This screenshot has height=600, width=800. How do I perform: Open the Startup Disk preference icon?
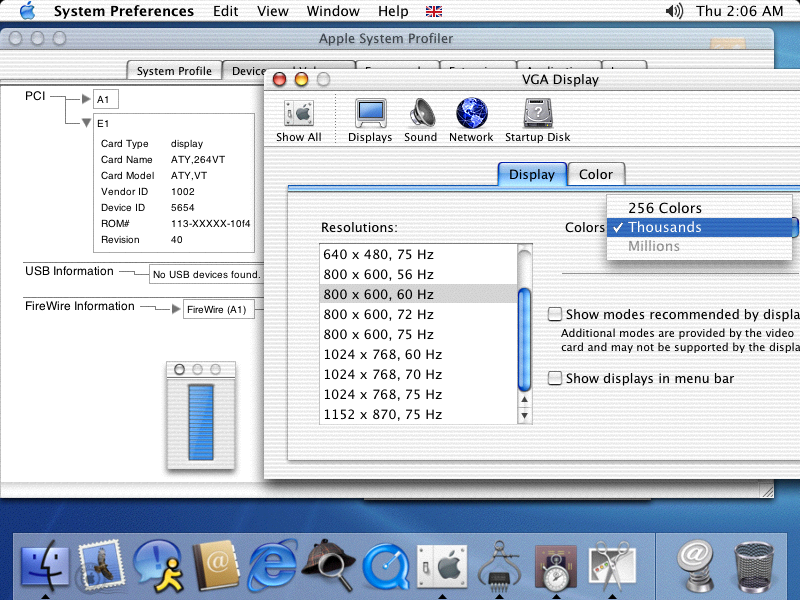coord(538,120)
